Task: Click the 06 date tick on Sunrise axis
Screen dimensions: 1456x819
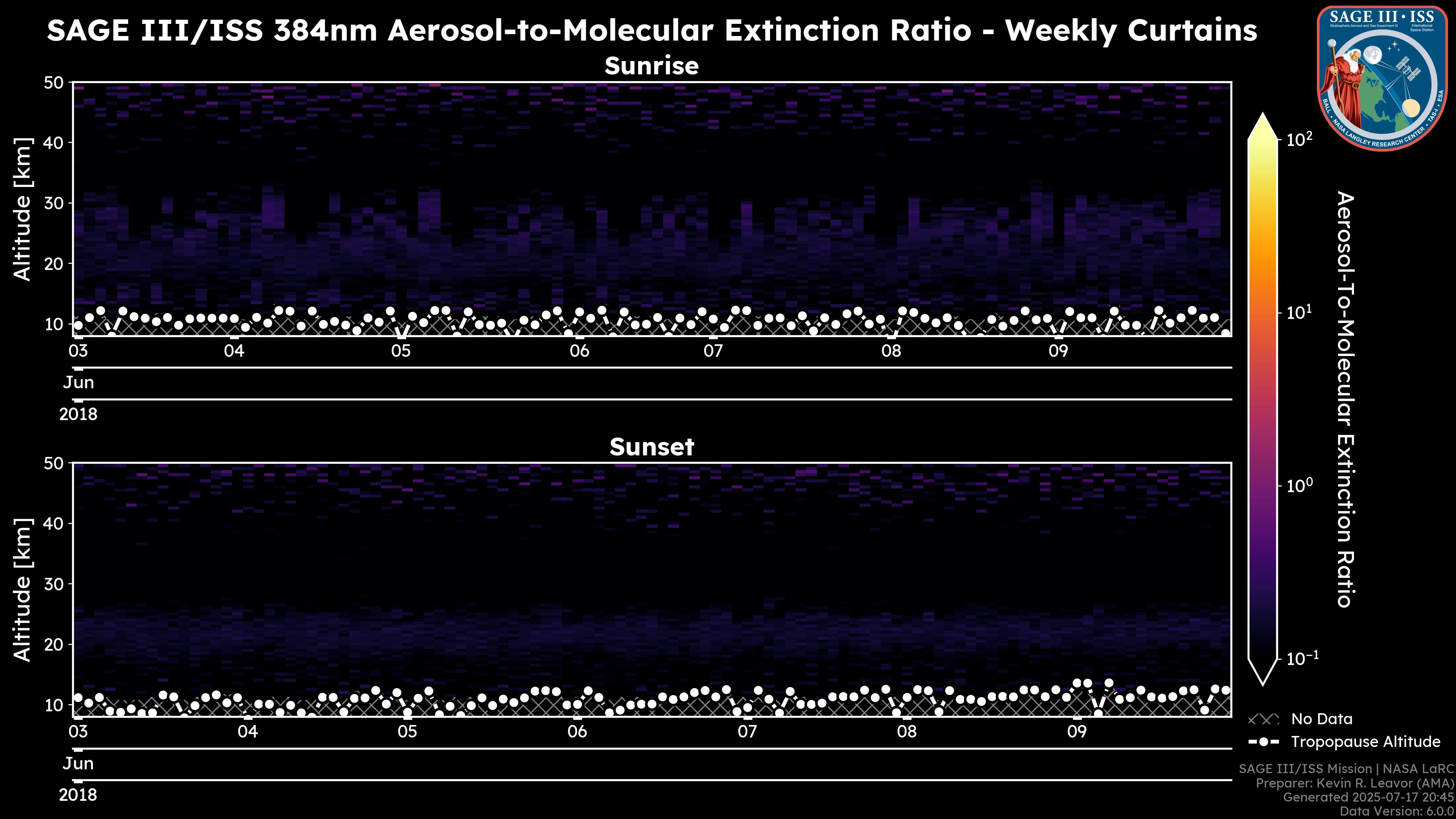Action: tap(579, 350)
